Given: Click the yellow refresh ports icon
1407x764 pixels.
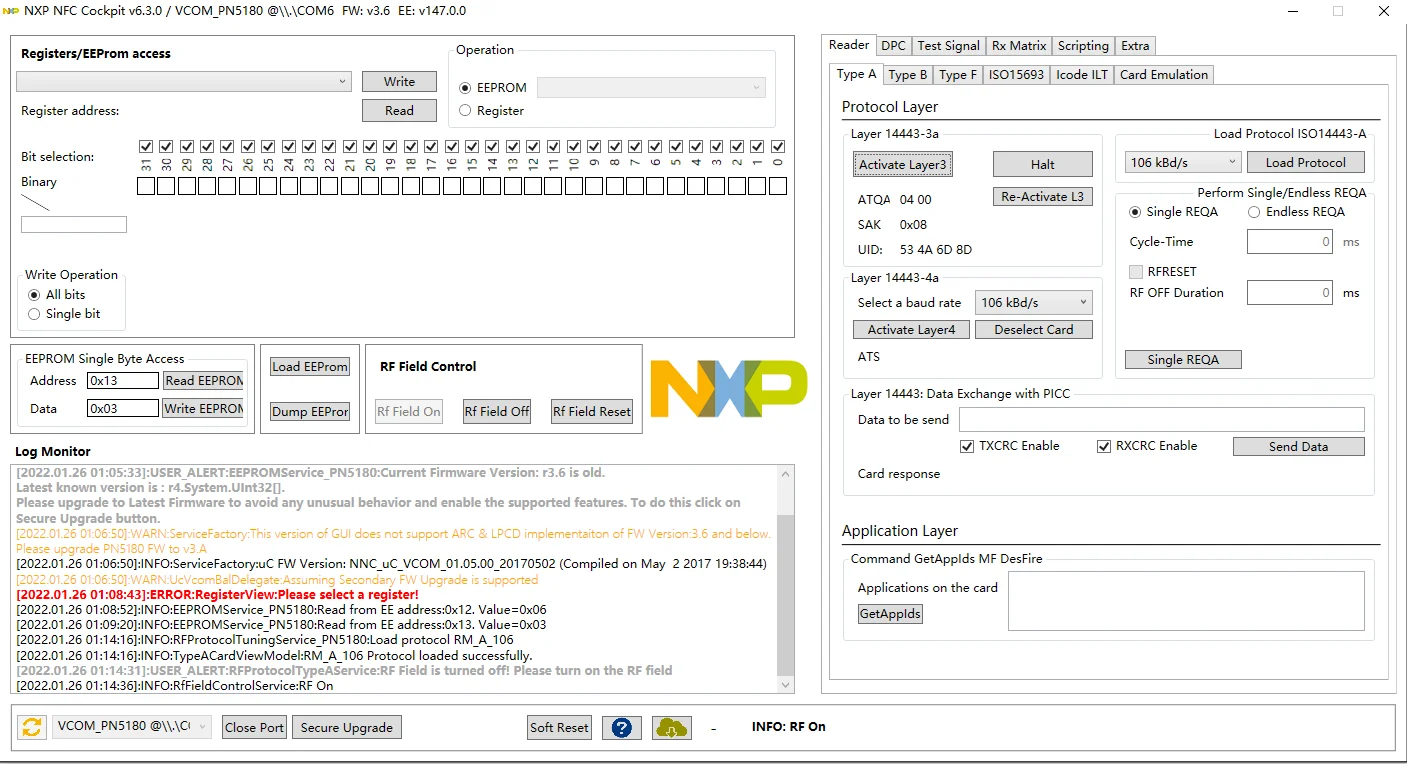Looking at the screenshot, I should (x=33, y=727).
